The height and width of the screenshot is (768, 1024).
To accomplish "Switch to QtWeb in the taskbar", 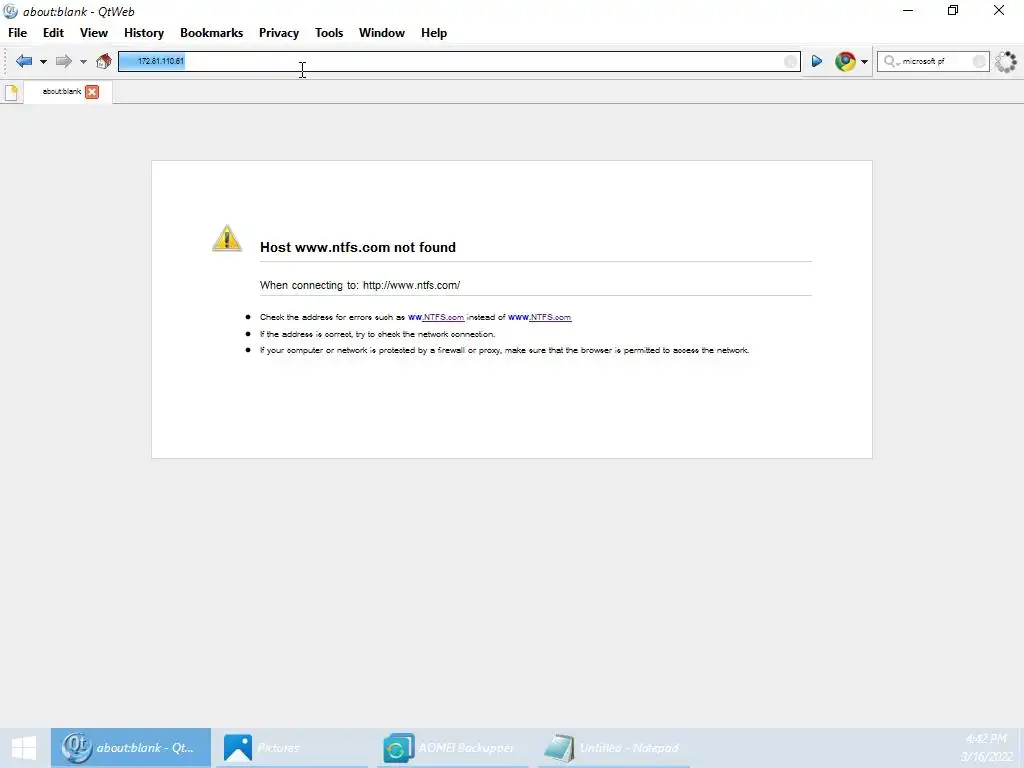I will pyautogui.click(x=131, y=748).
